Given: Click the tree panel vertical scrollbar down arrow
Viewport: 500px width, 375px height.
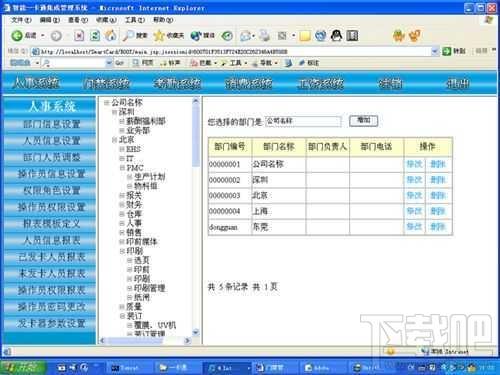Looking at the screenshot, I should pos(196,332).
